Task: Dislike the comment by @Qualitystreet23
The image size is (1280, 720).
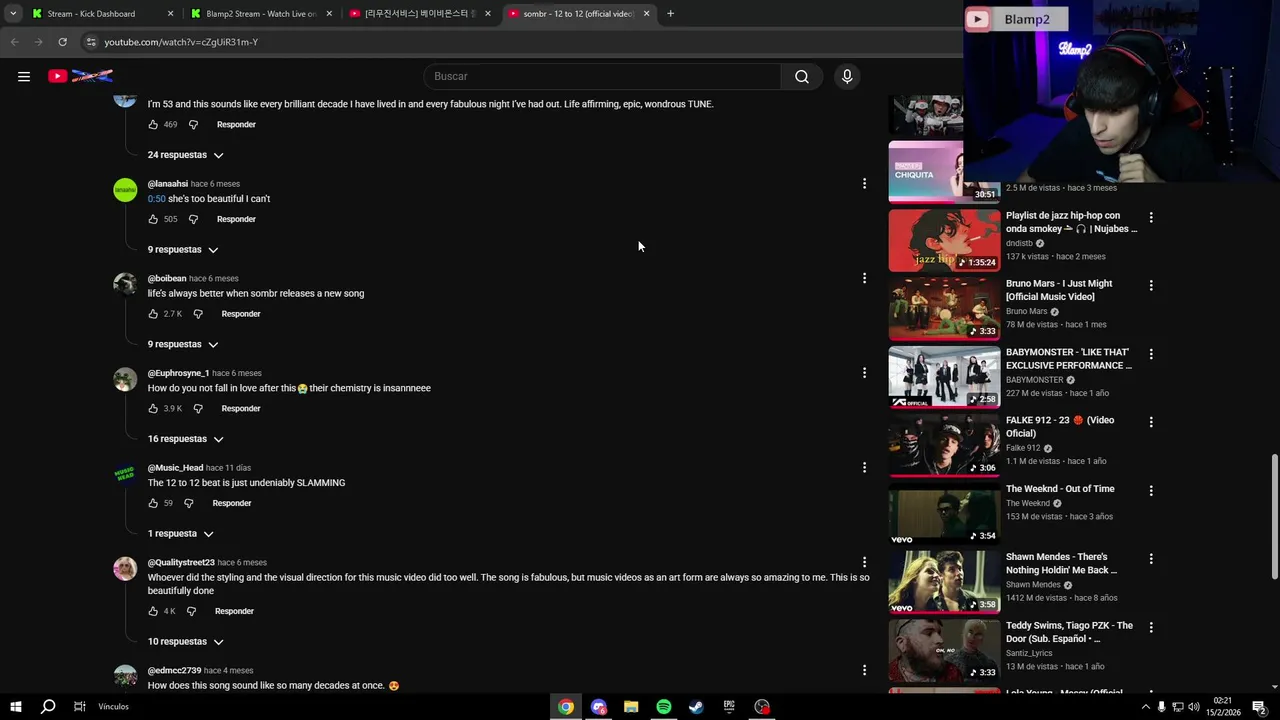Action: point(191,611)
